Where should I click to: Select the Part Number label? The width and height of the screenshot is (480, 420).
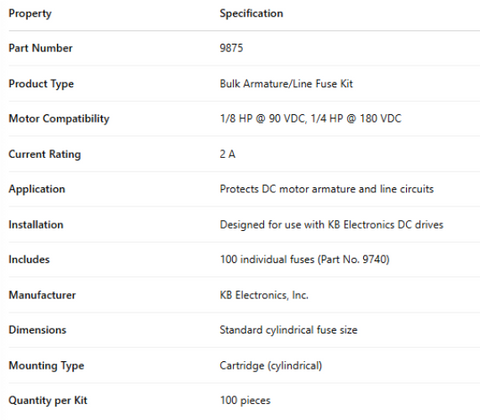click(x=40, y=48)
